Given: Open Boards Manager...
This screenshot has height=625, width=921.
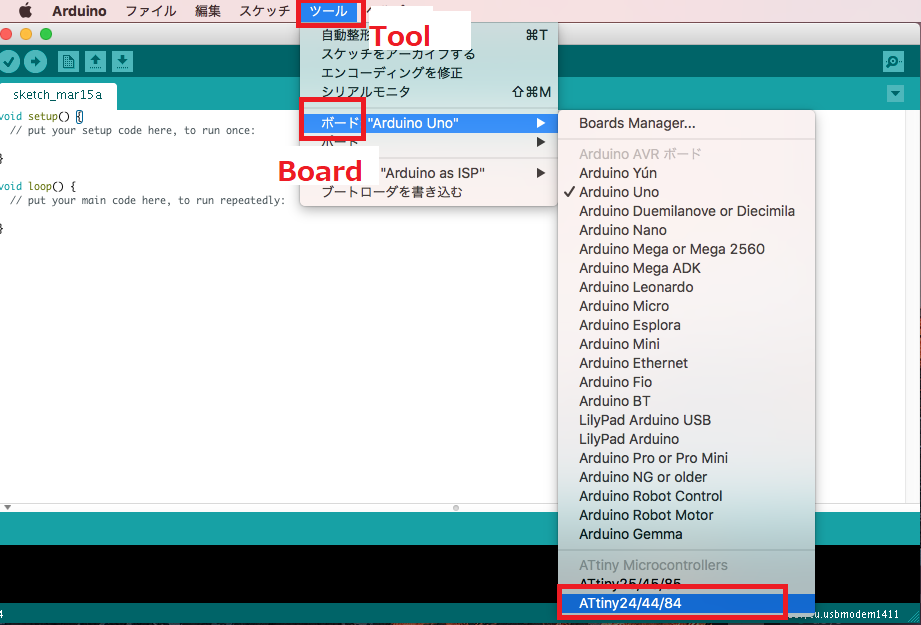Looking at the screenshot, I should 686,123.
